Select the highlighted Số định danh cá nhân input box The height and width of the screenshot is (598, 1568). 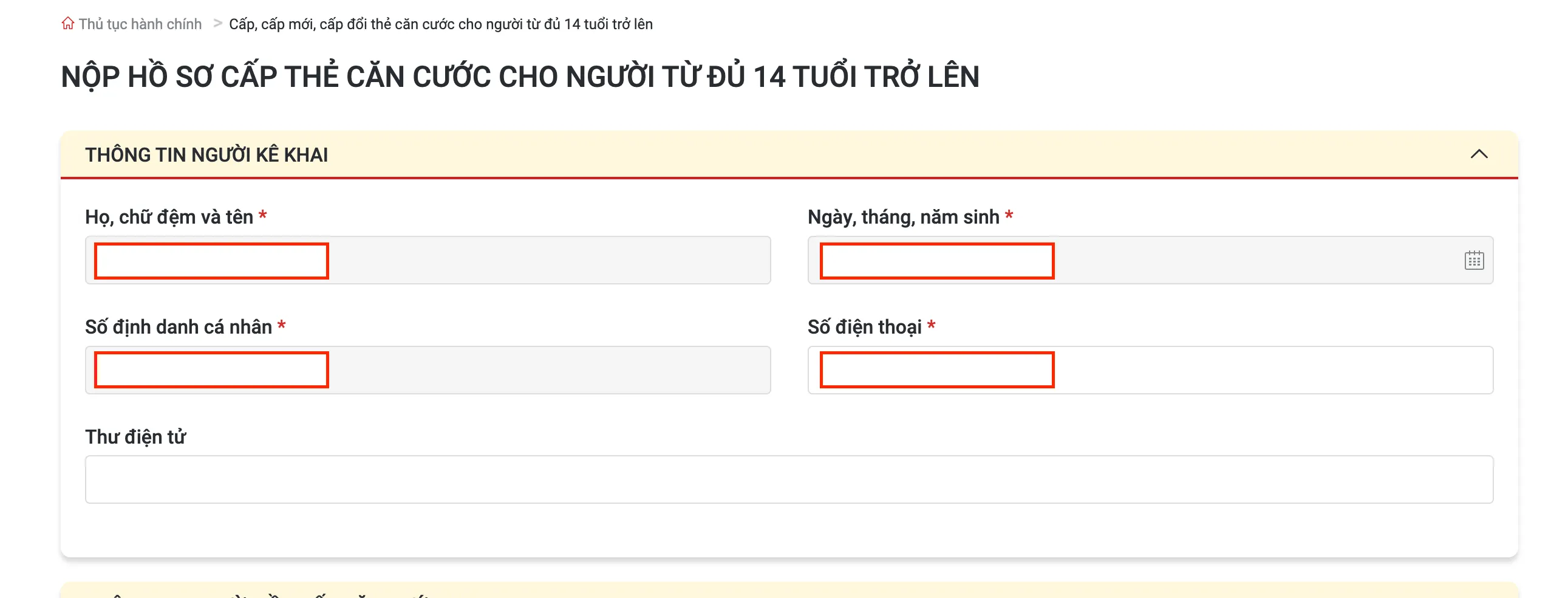point(210,369)
